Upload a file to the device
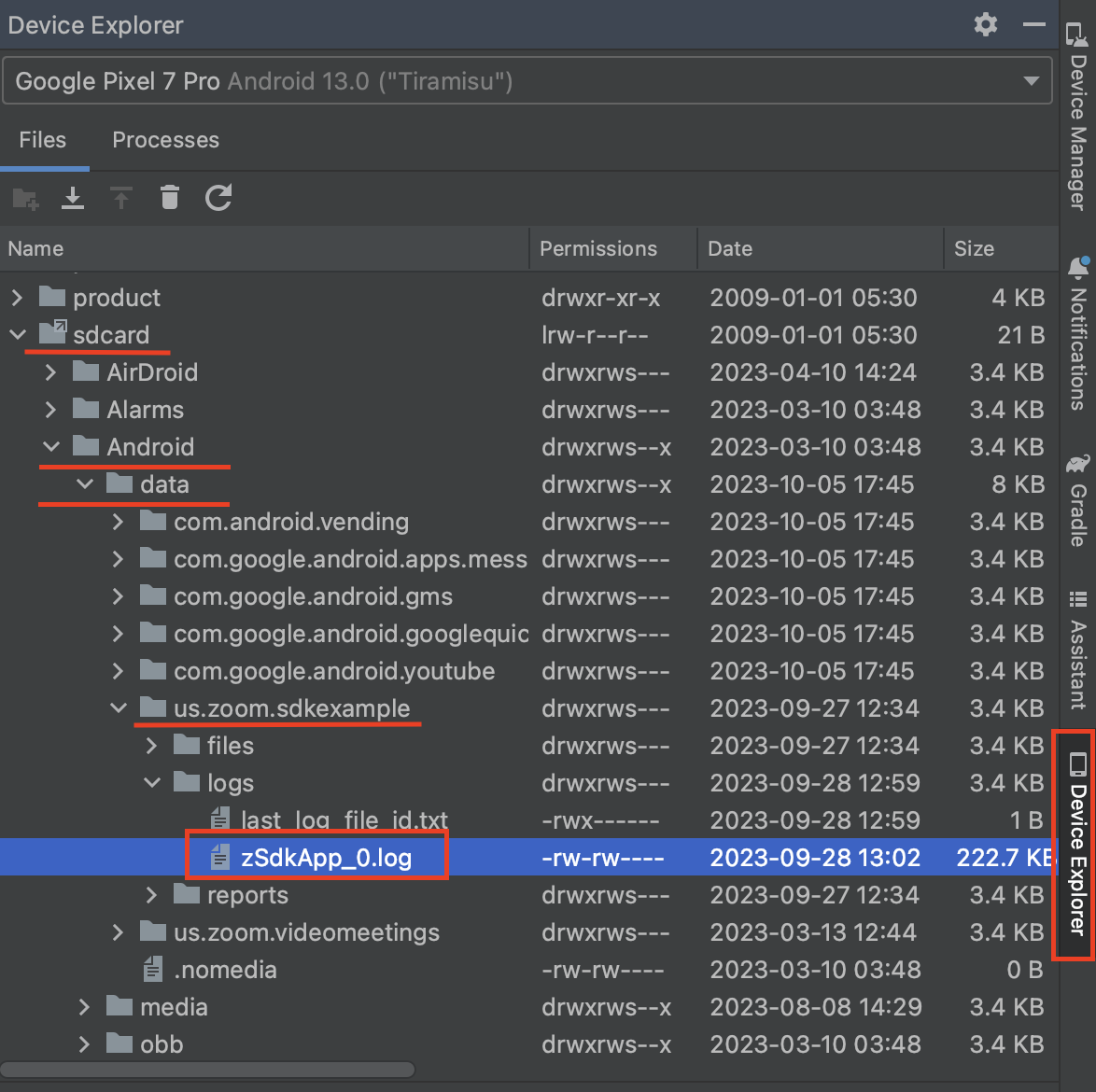Viewport: 1096px width, 1092px height. click(x=121, y=198)
